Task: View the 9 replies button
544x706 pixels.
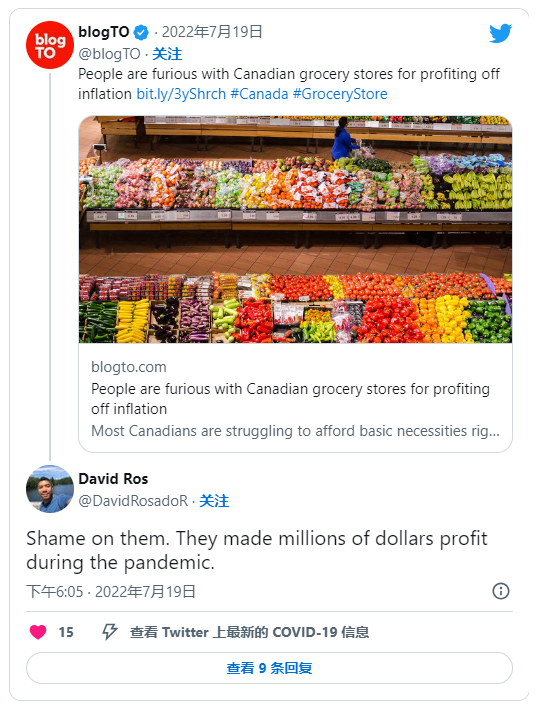Action: pyautogui.click(x=269, y=668)
